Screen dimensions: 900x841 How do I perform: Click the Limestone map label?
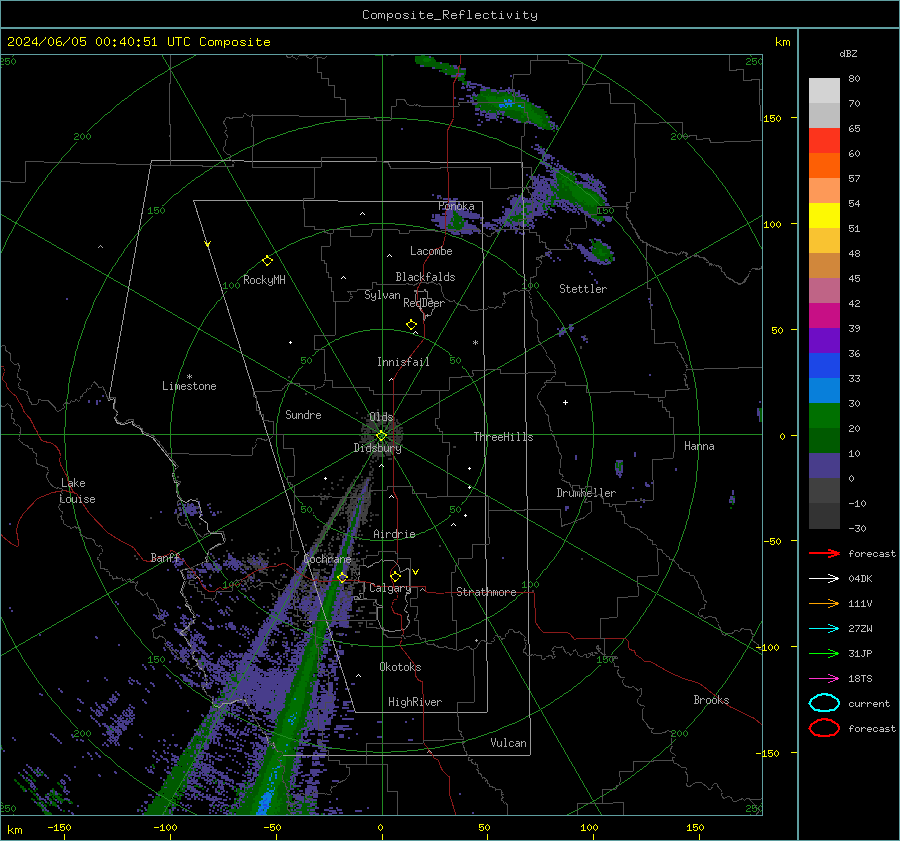(189, 386)
